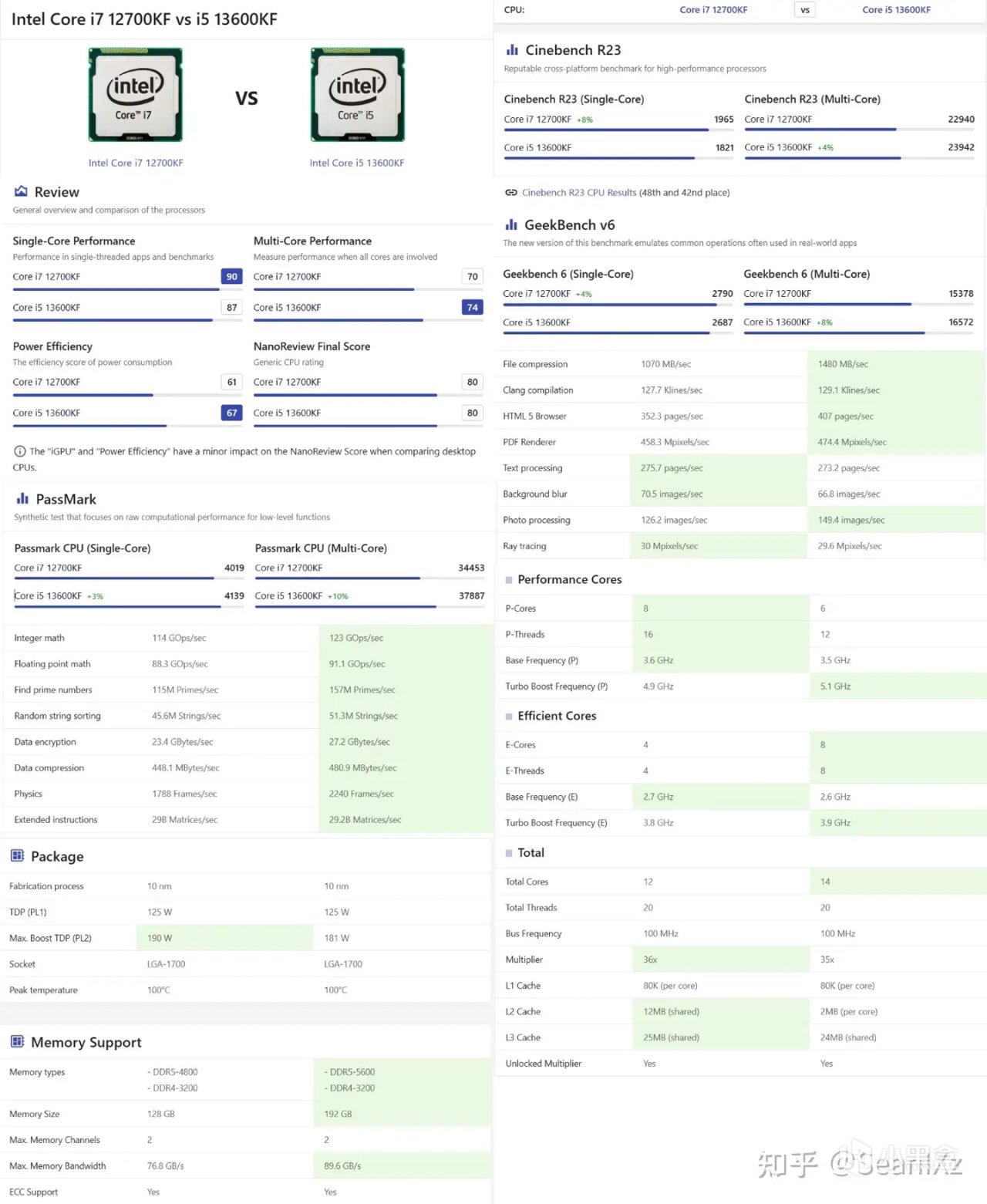The width and height of the screenshot is (987, 1204).
Task: Click the info icon beside the iGPU note
Action: tap(19, 451)
